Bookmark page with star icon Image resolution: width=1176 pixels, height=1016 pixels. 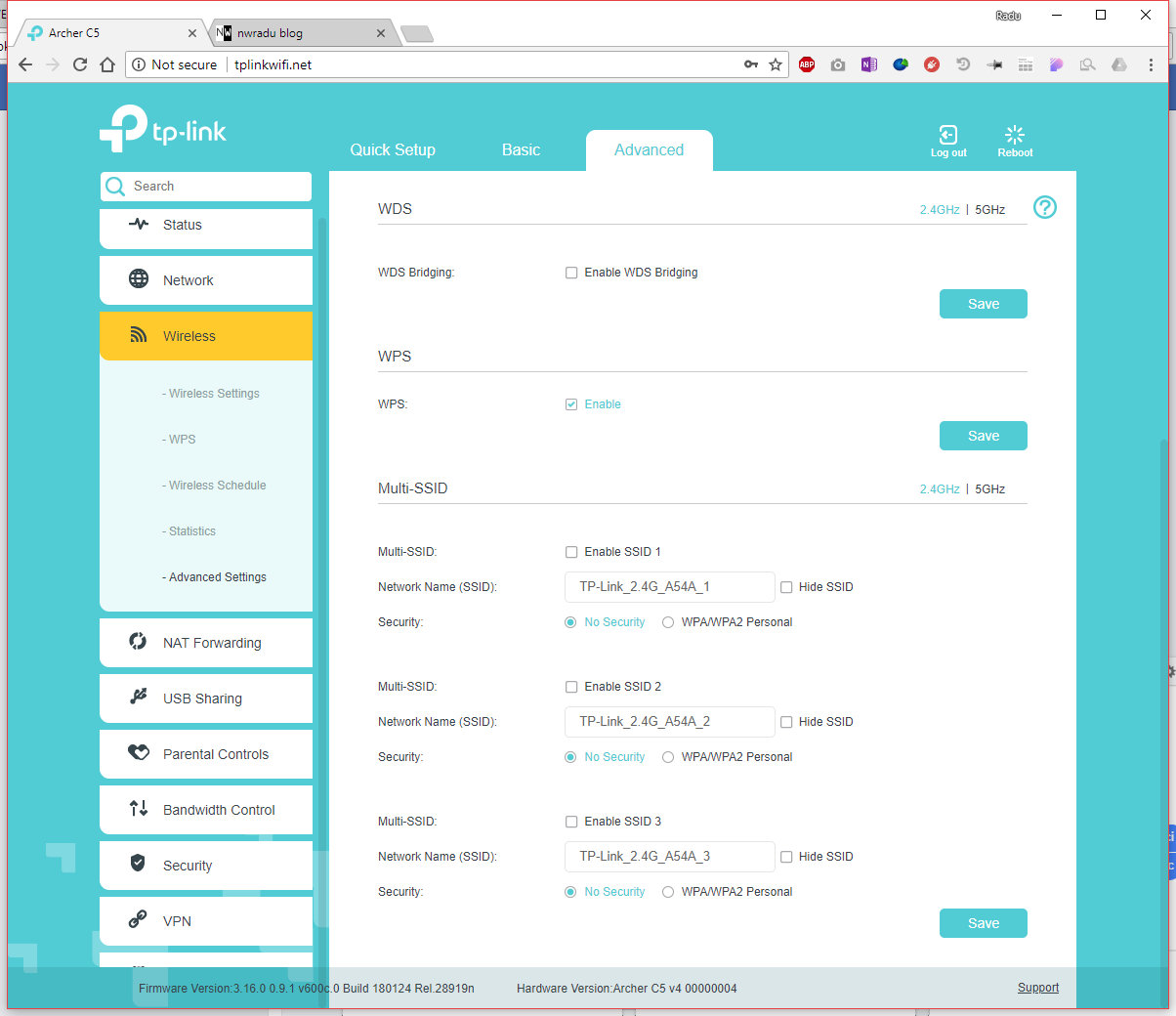pyautogui.click(x=776, y=64)
